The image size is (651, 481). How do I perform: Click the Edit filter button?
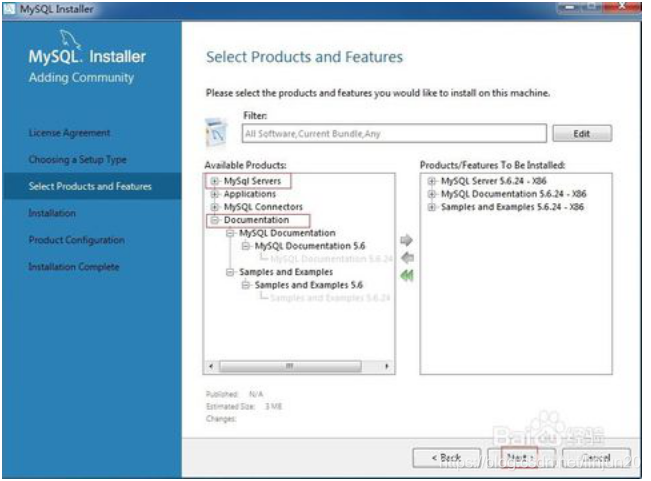point(582,134)
